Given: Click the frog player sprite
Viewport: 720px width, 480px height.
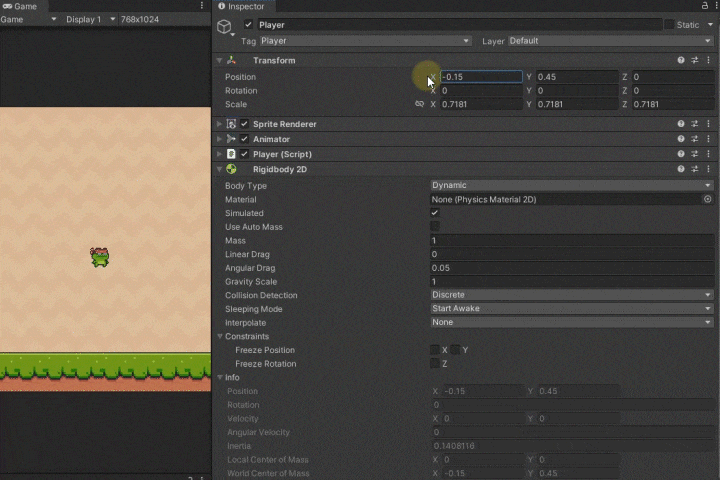Looking at the screenshot, I should 100,257.
